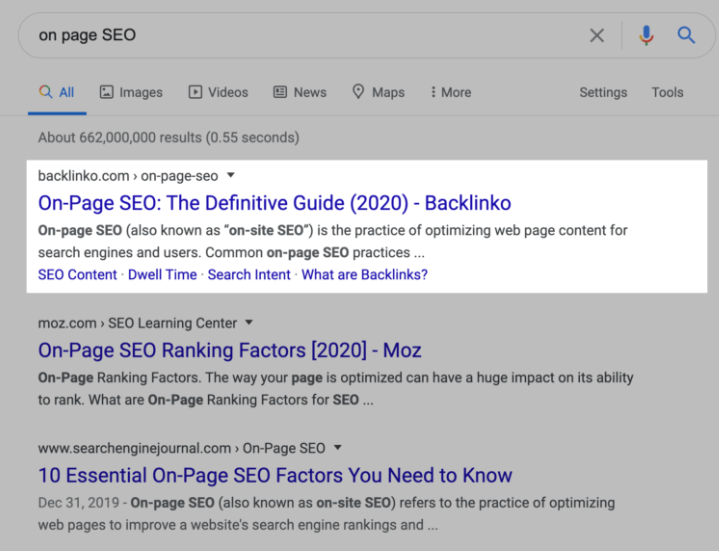Image resolution: width=719 pixels, height=551 pixels.
Task: Click the All tab magnifier icon
Action: click(x=45, y=92)
